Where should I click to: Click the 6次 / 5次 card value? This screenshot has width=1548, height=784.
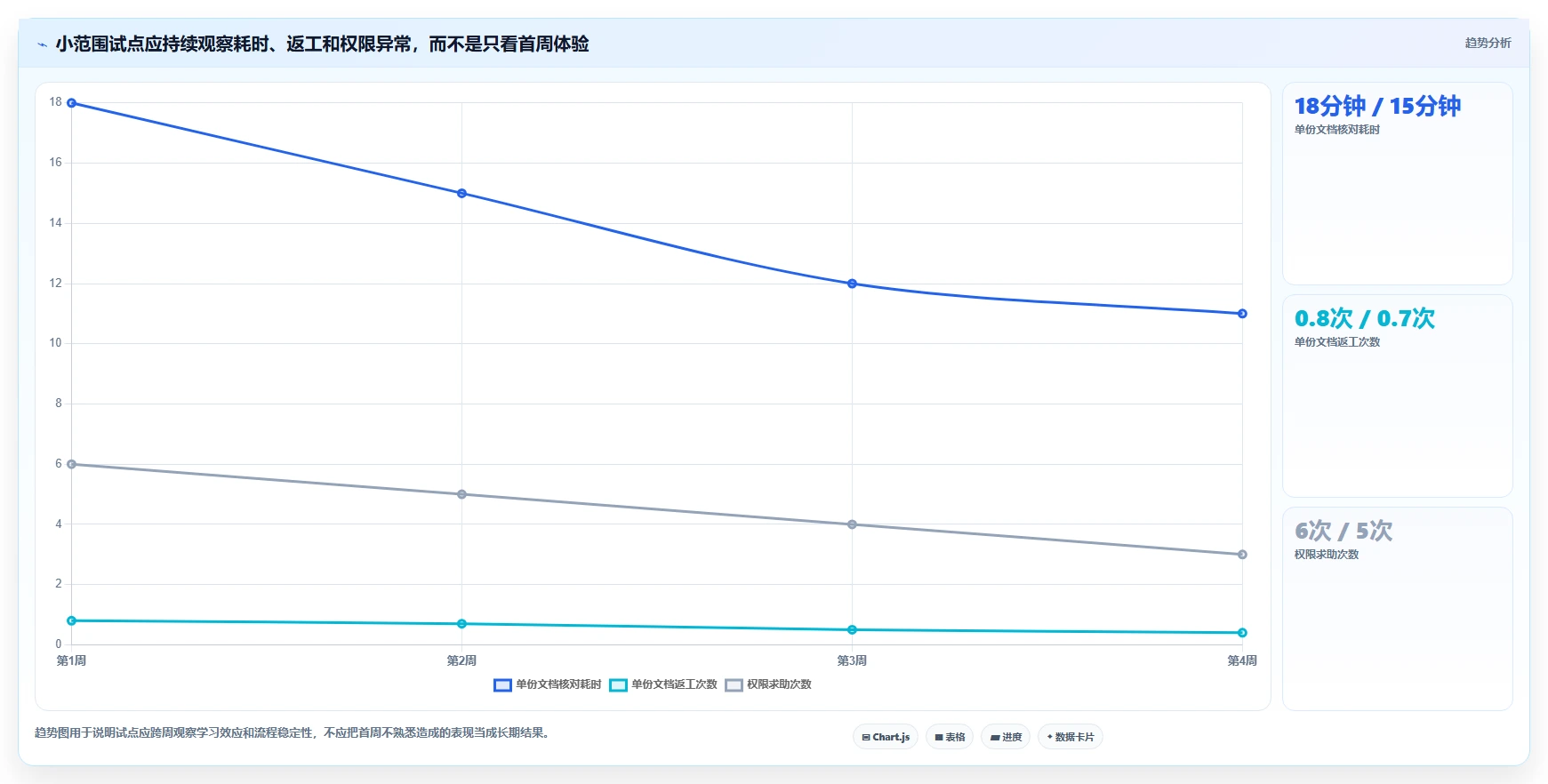pos(1343,531)
